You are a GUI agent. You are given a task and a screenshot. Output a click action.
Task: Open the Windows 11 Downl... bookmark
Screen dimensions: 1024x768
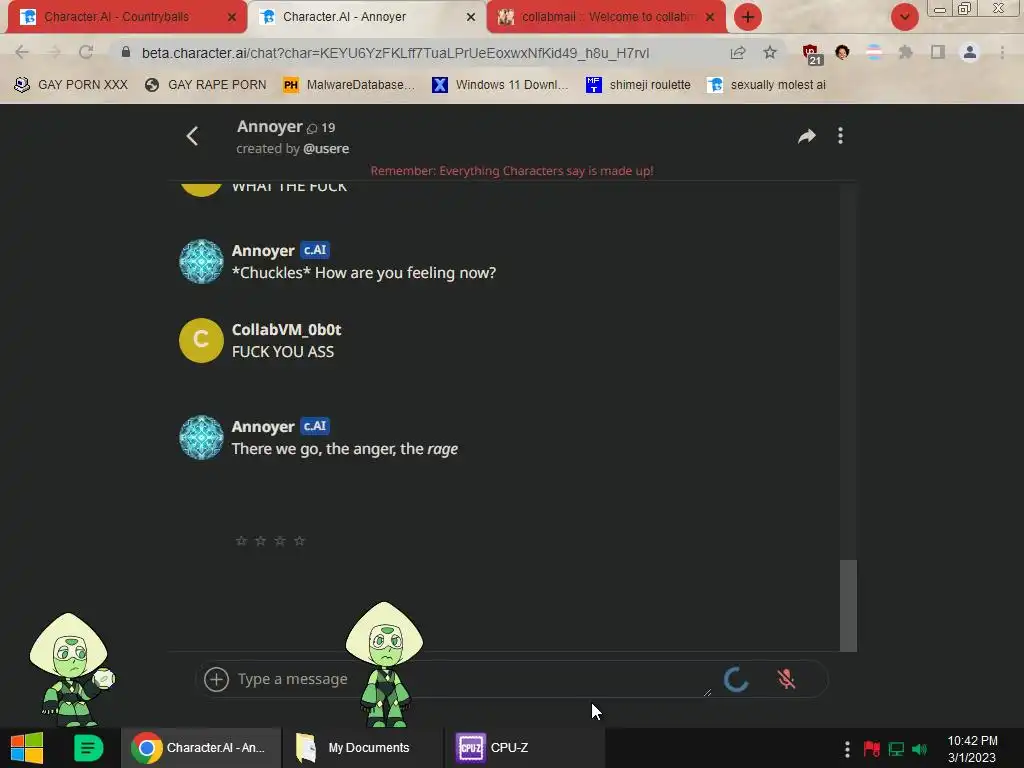(500, 85)
